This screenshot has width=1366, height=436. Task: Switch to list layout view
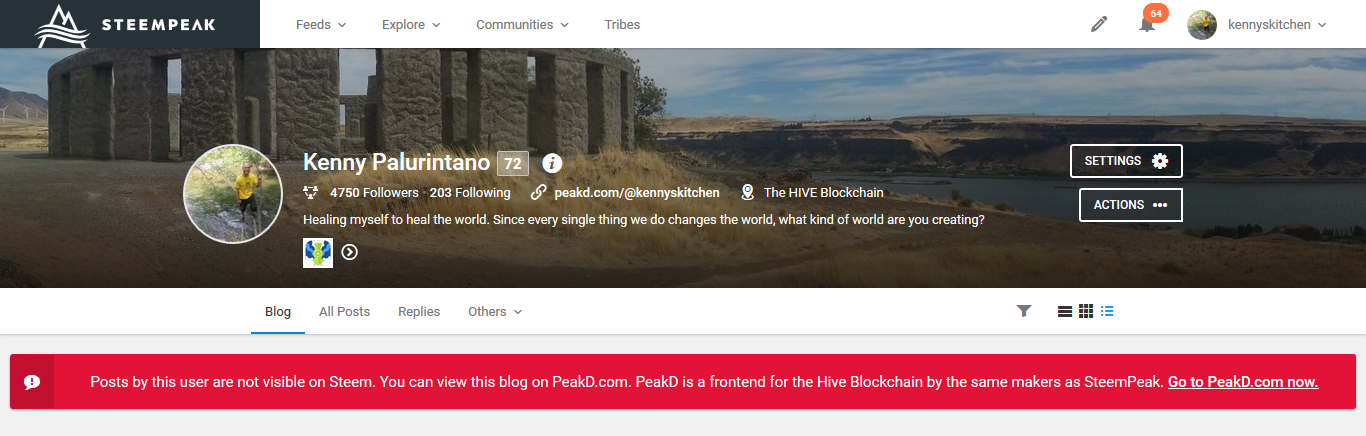click(1065, 311)
